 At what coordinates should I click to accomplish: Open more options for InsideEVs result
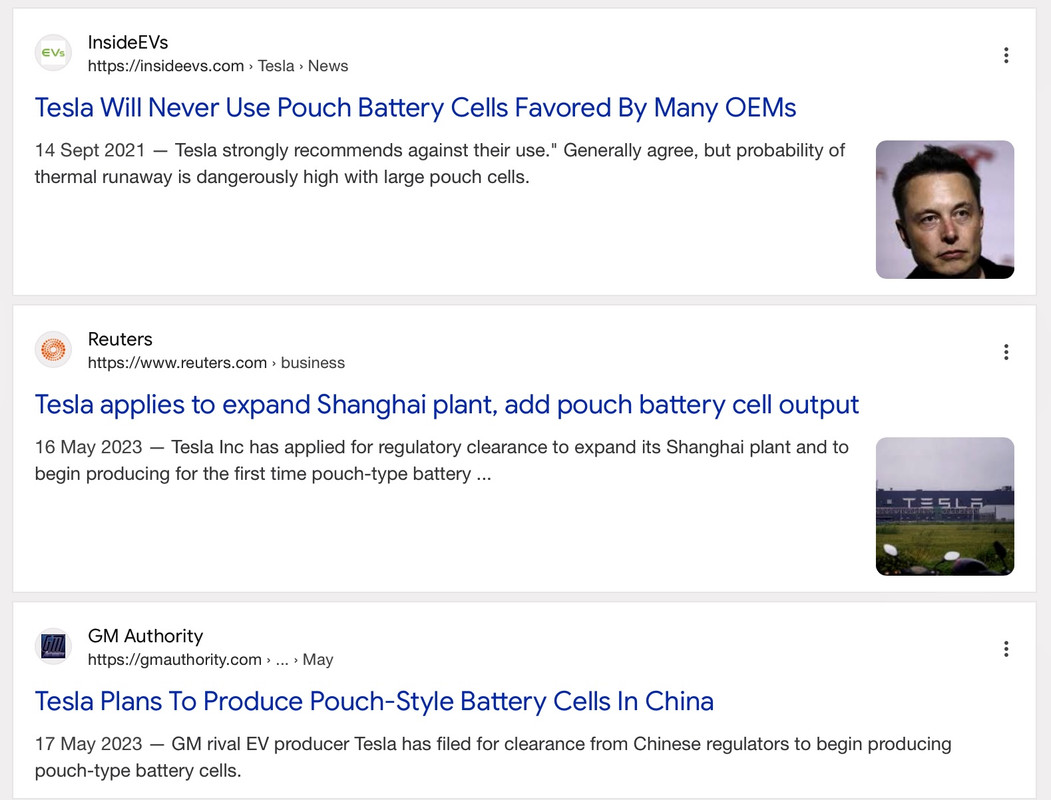(x=1005, y=55)
